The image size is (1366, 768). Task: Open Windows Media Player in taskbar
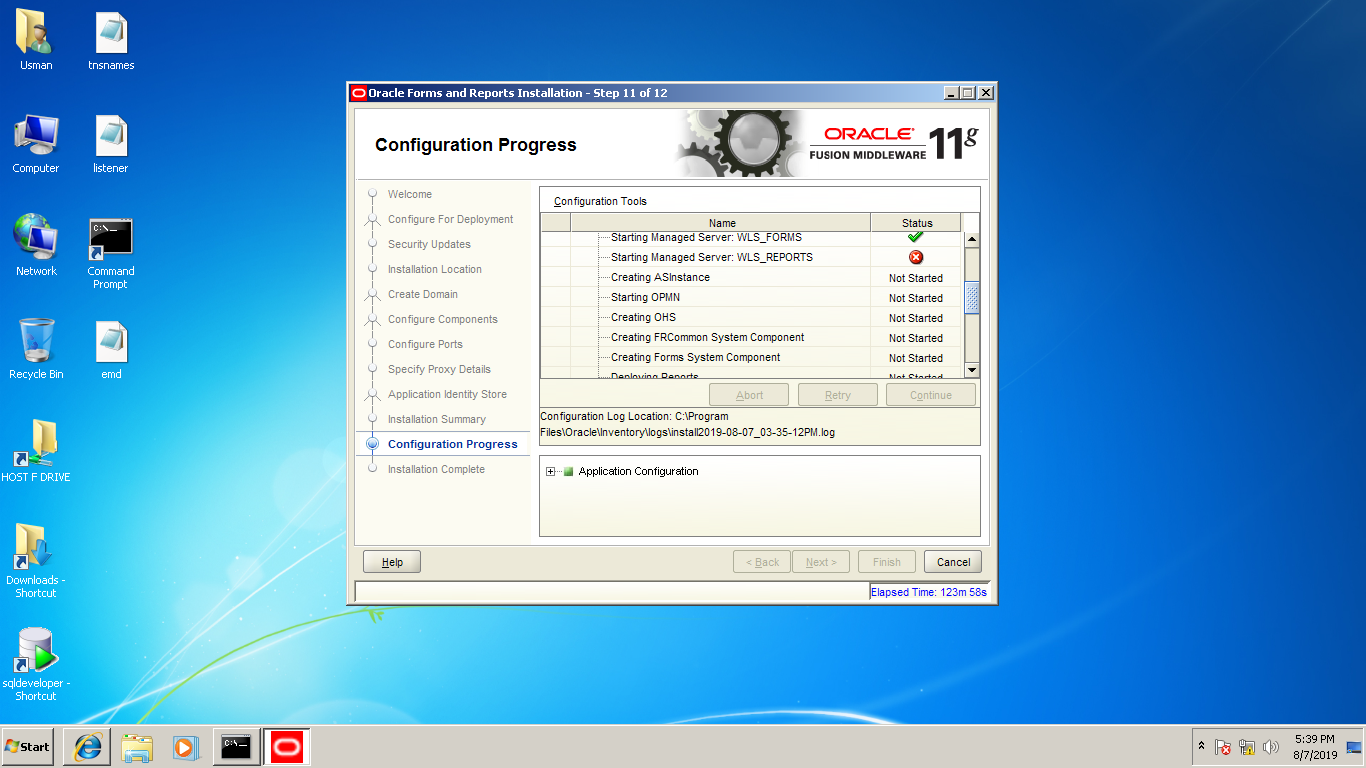coord(185,746)
